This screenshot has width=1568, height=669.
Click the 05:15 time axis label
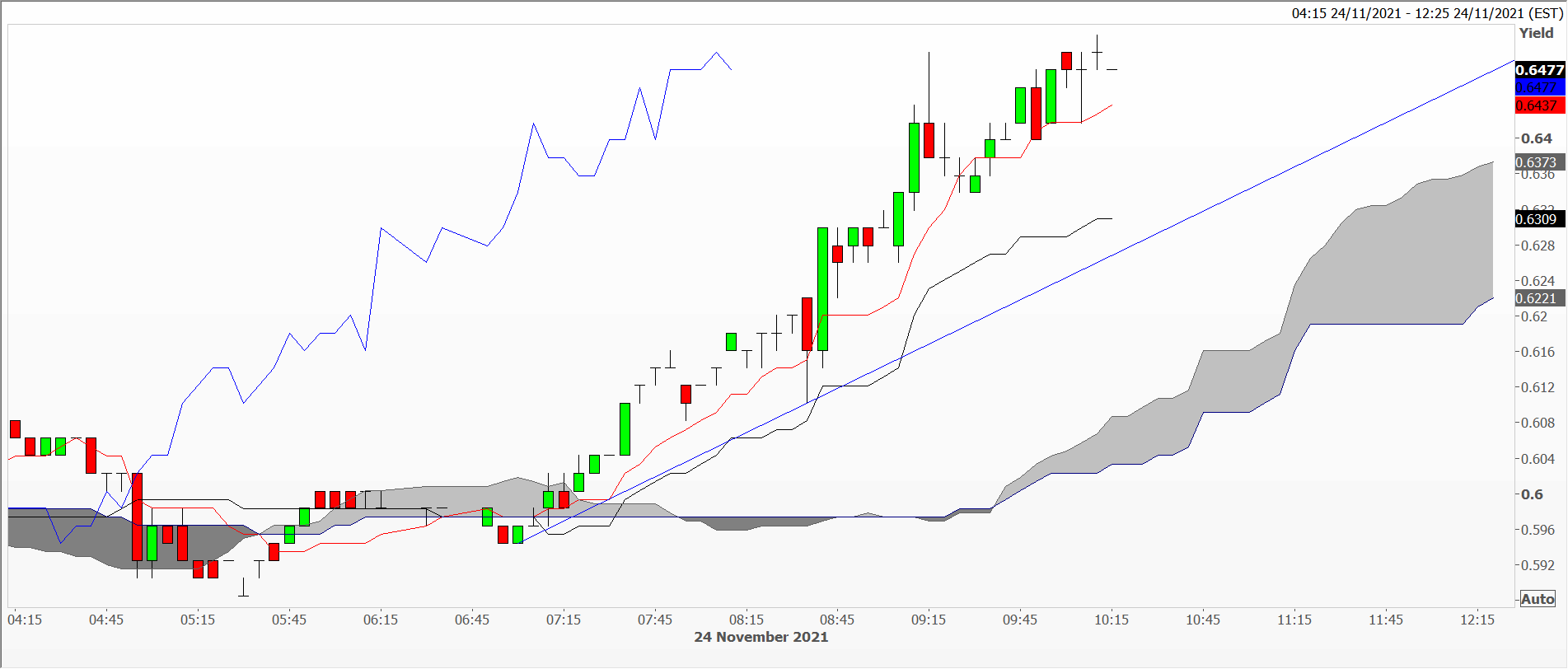pos(198,620)
